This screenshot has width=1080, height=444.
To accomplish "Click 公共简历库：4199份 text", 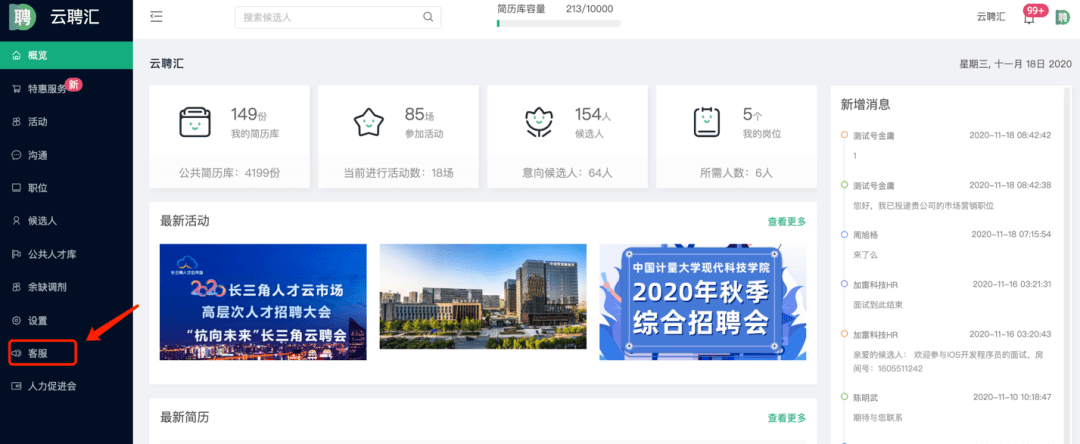I will click(x=229, y=173).
